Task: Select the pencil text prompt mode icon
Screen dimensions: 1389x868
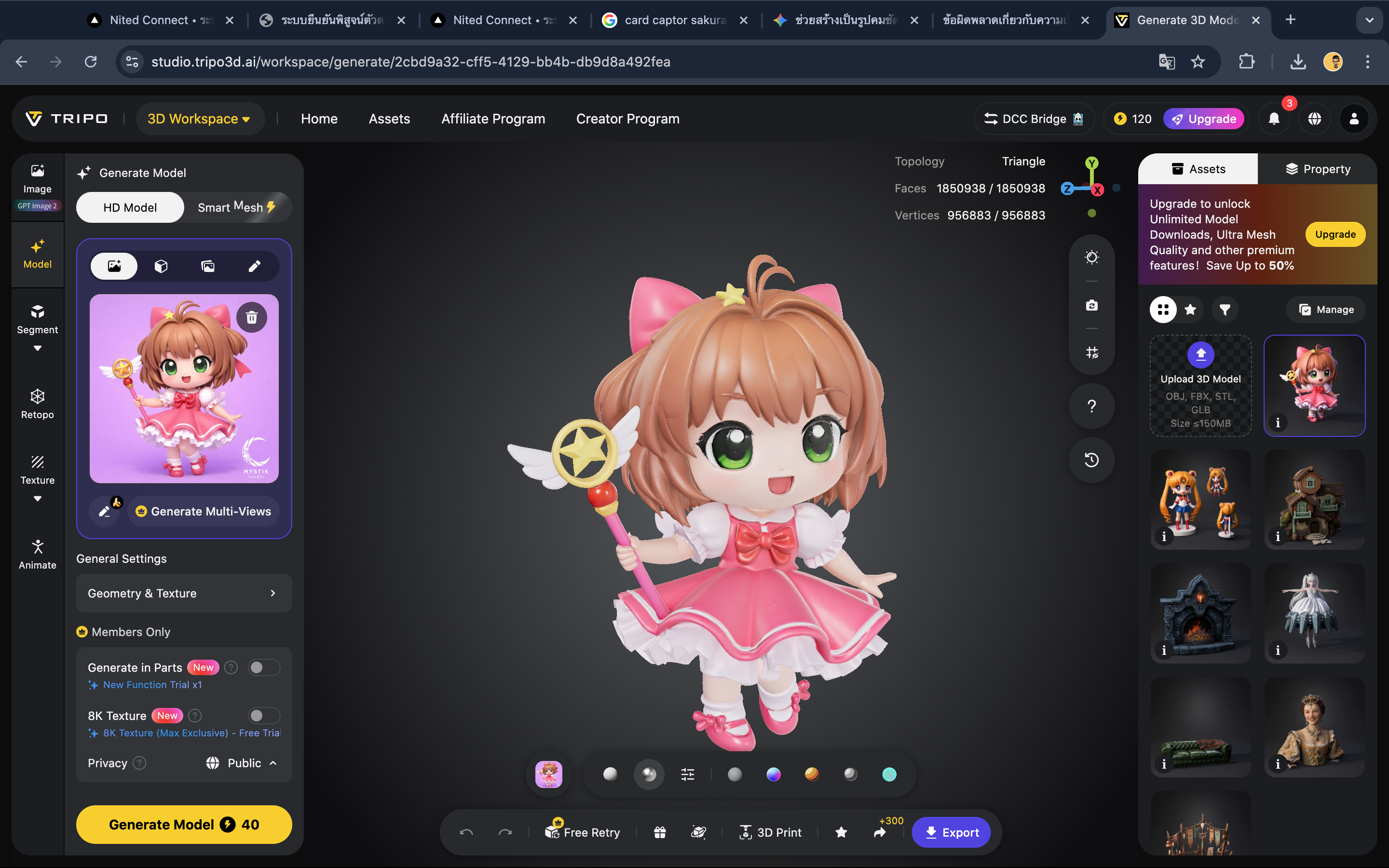Action: pyautogui.click(x=254, y=266)
